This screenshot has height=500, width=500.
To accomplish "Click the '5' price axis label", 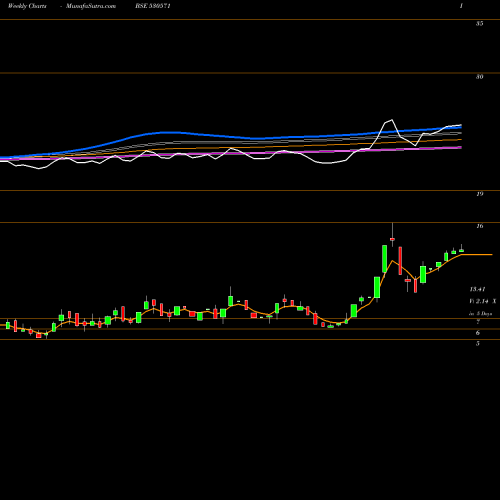I will [x=478, y=343].
